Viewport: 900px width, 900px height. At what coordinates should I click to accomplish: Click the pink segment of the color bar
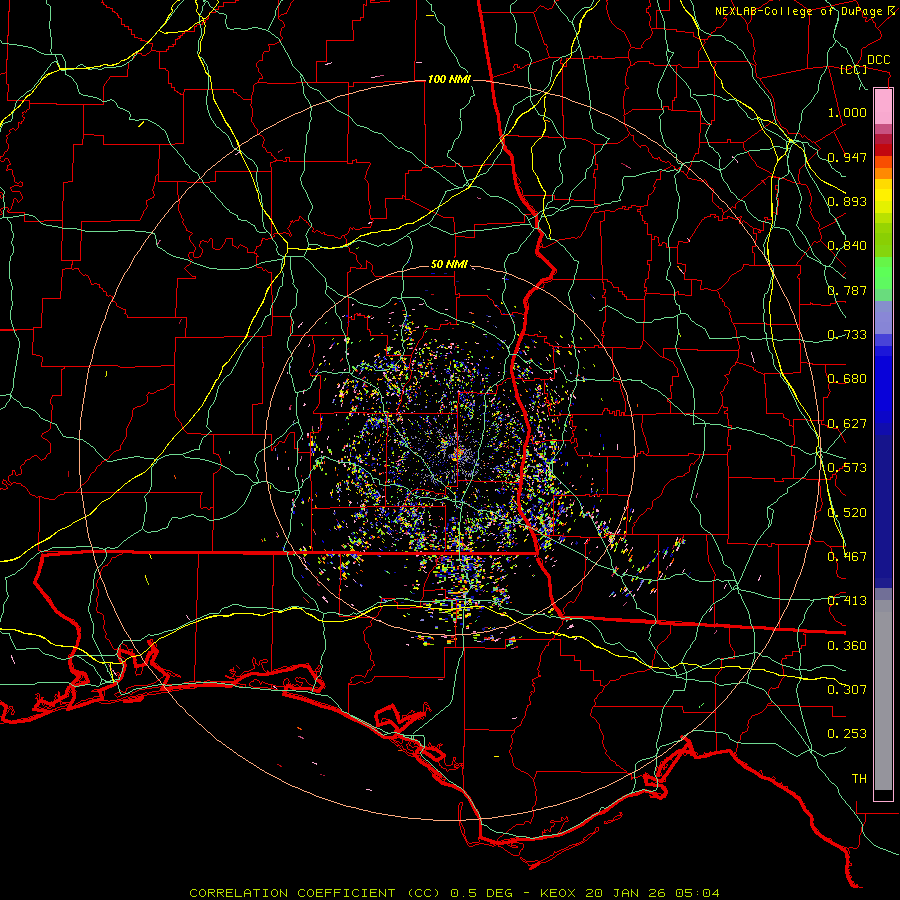(883, 107)
